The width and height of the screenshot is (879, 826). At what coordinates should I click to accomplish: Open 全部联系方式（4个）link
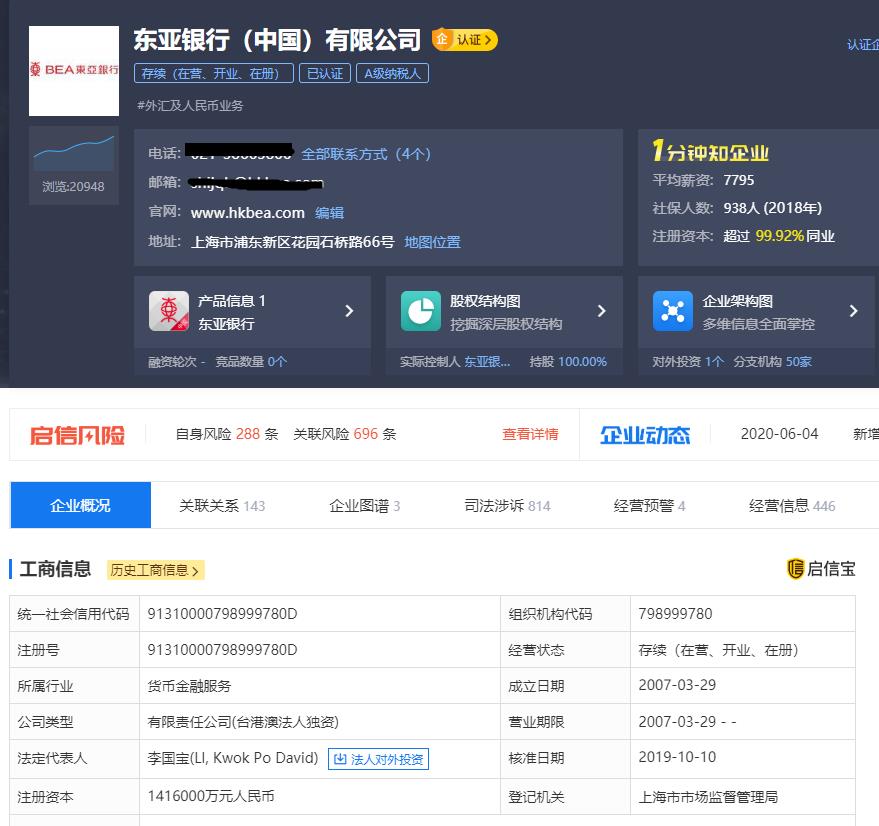click(365, 154)
